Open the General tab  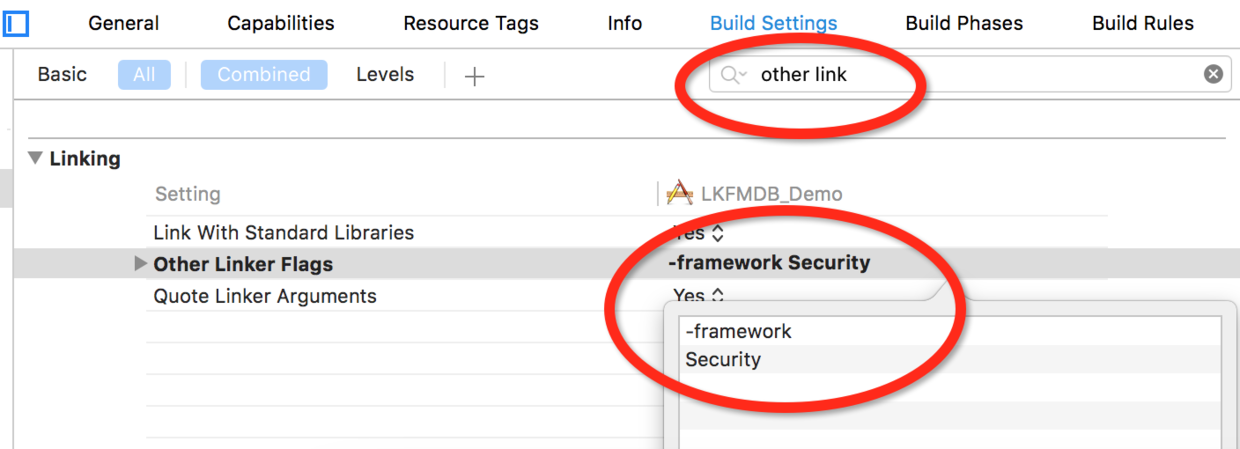[x=124, y=23]
